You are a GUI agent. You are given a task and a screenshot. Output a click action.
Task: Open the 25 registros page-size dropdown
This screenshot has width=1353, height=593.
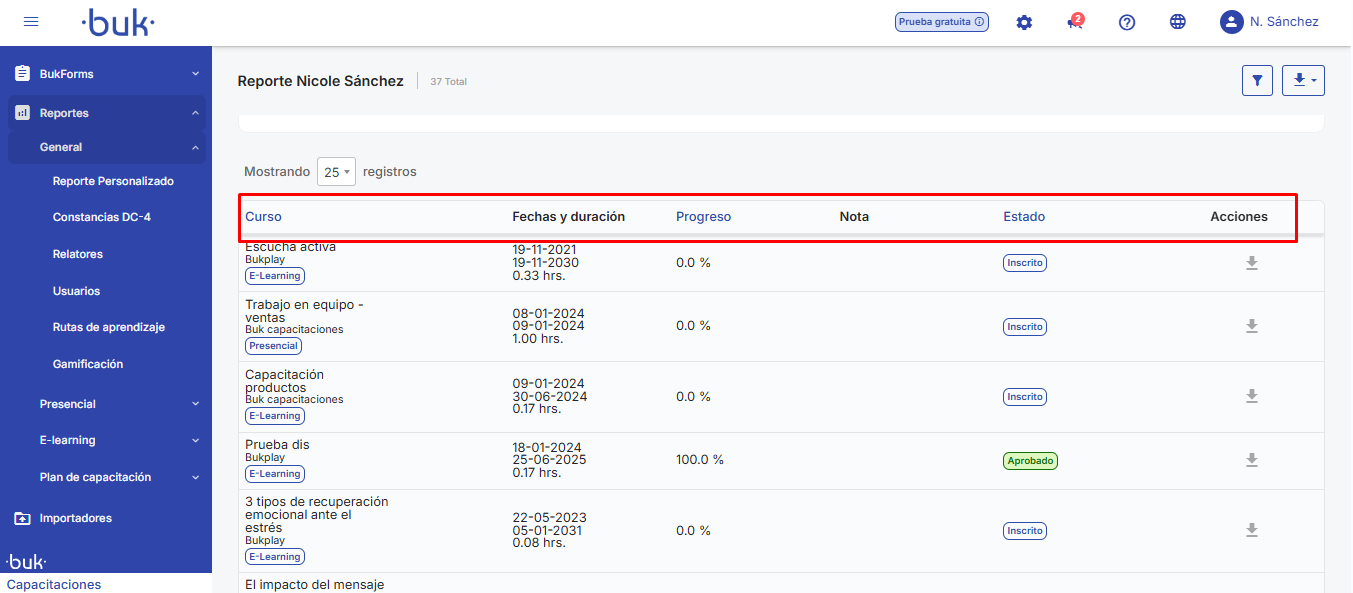[336, 172]
